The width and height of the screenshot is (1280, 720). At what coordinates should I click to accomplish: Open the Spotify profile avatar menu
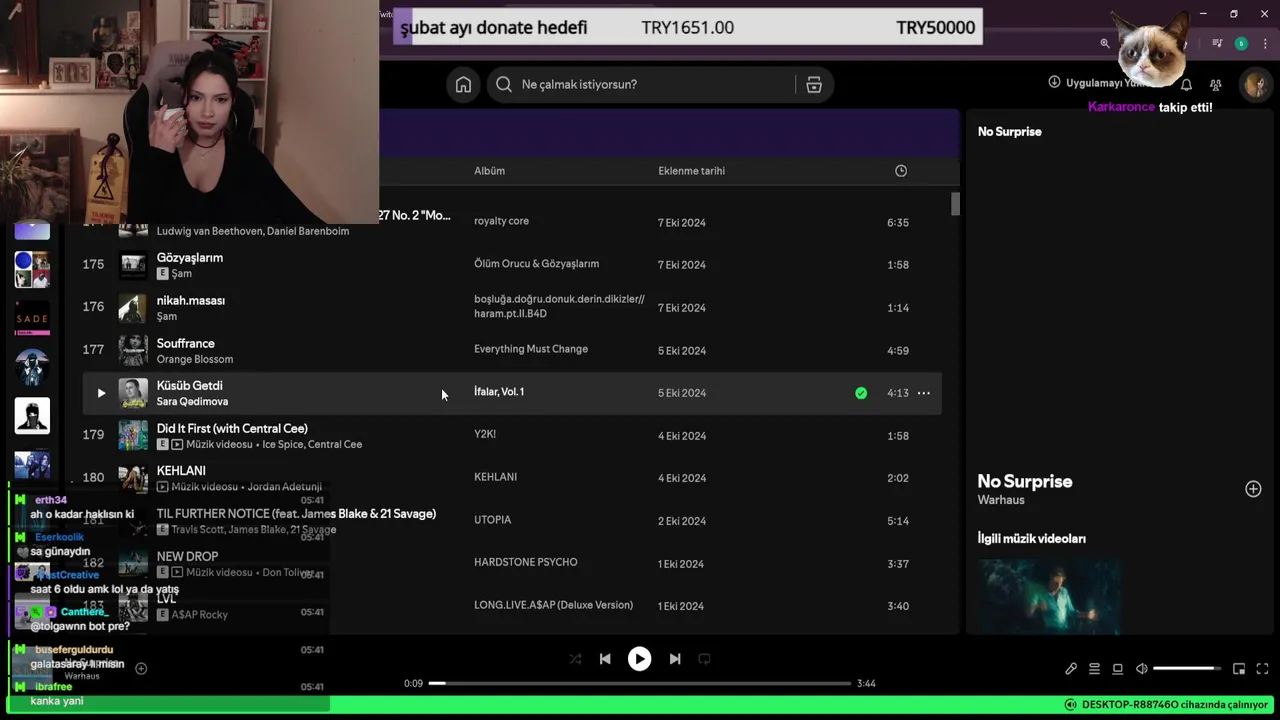point(1254,84)
